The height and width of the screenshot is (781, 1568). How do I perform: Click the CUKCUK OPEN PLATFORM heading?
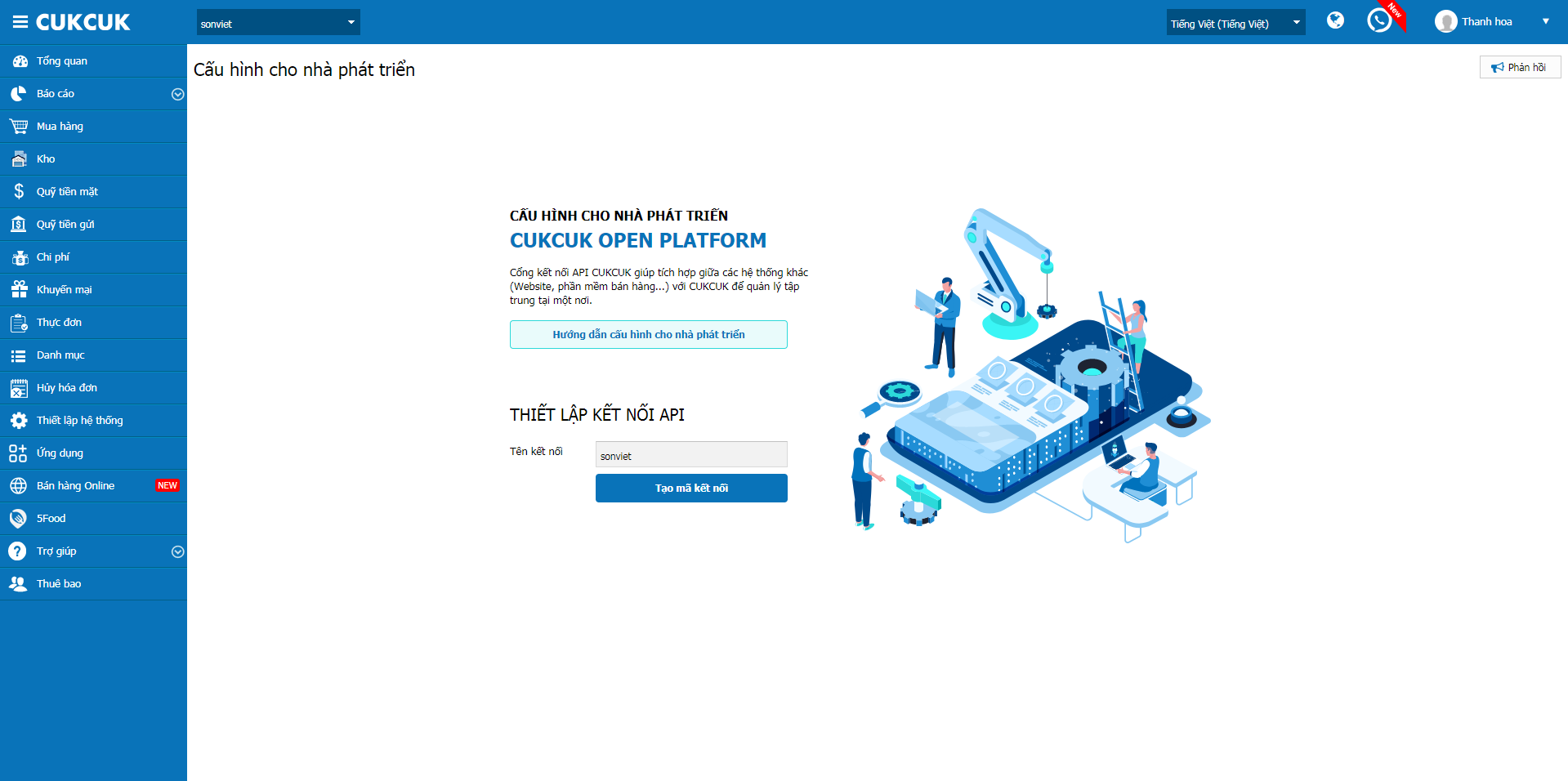pyautogui.click(x=638, y=240)
